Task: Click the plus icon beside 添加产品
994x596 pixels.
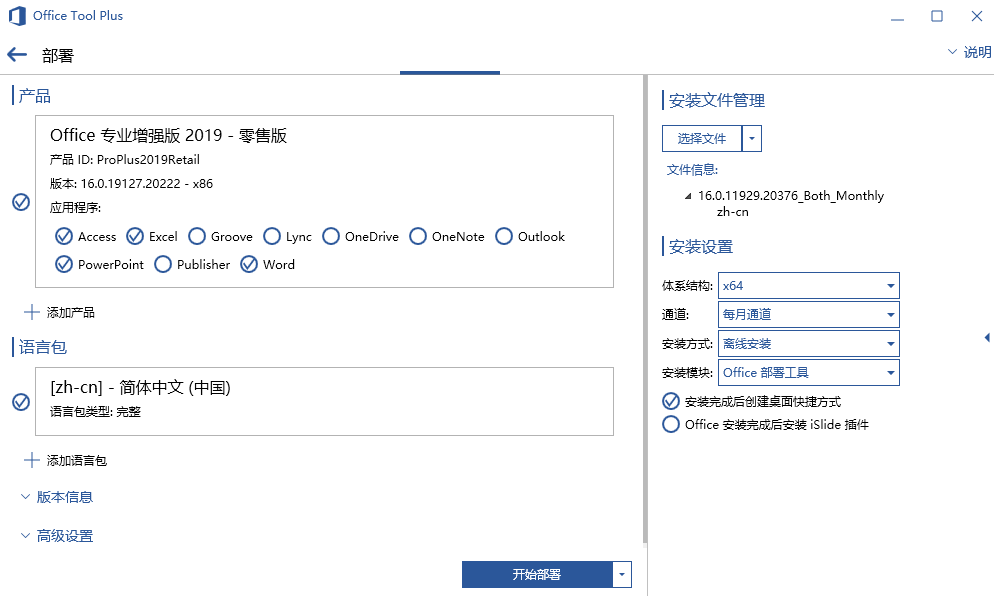Action: pos(32,312)
